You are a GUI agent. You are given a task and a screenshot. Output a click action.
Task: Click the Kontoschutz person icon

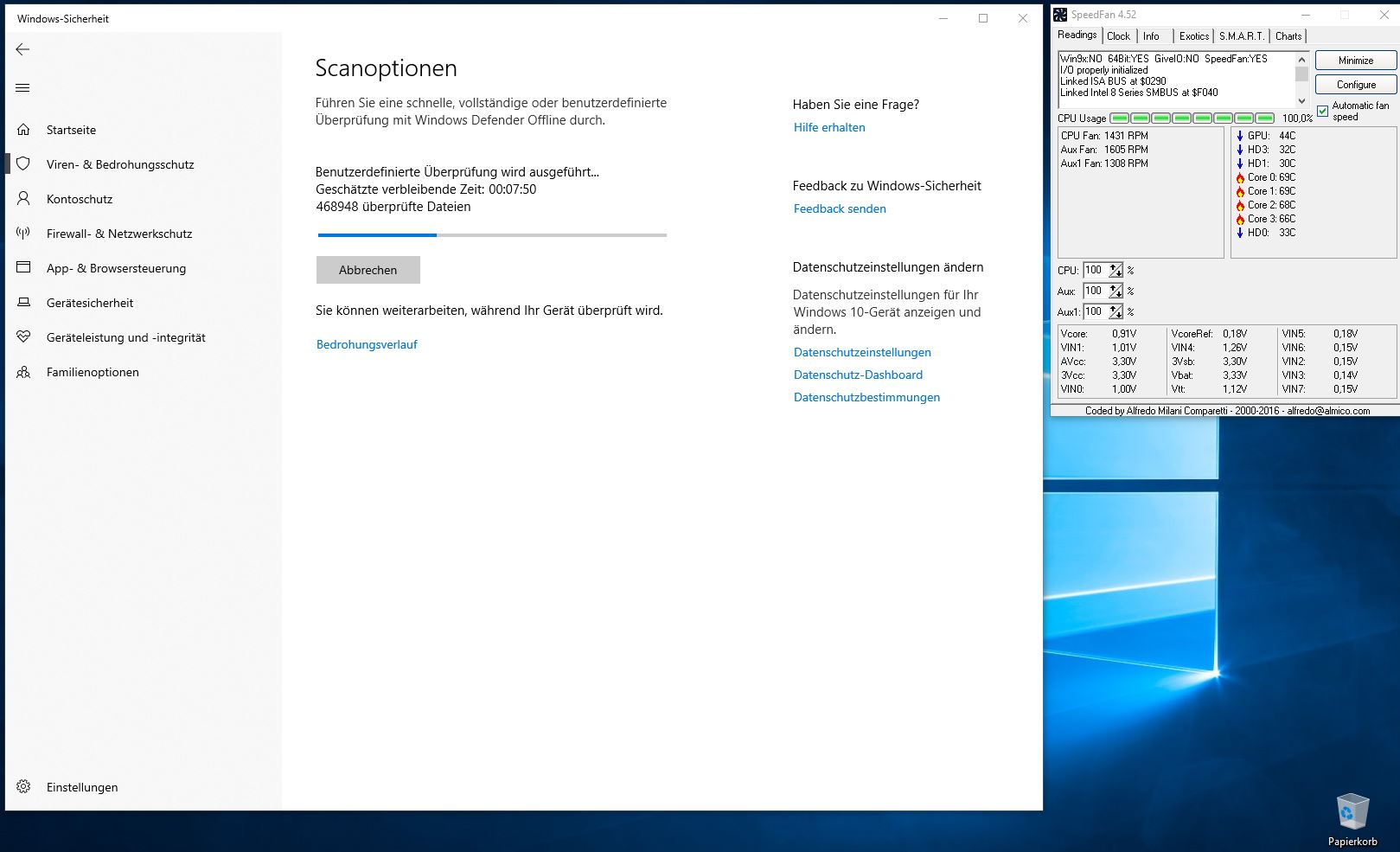tap(23, 198)
